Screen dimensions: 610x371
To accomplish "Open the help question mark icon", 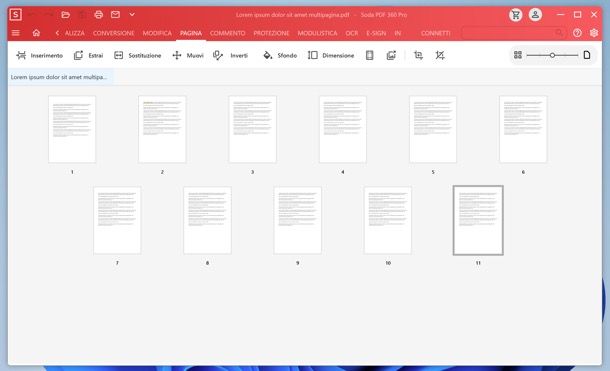I will click(x=577, y=33).
